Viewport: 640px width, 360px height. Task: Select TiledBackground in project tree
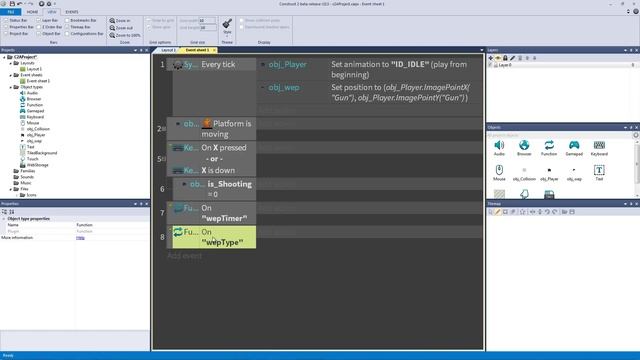click(42, 153)
